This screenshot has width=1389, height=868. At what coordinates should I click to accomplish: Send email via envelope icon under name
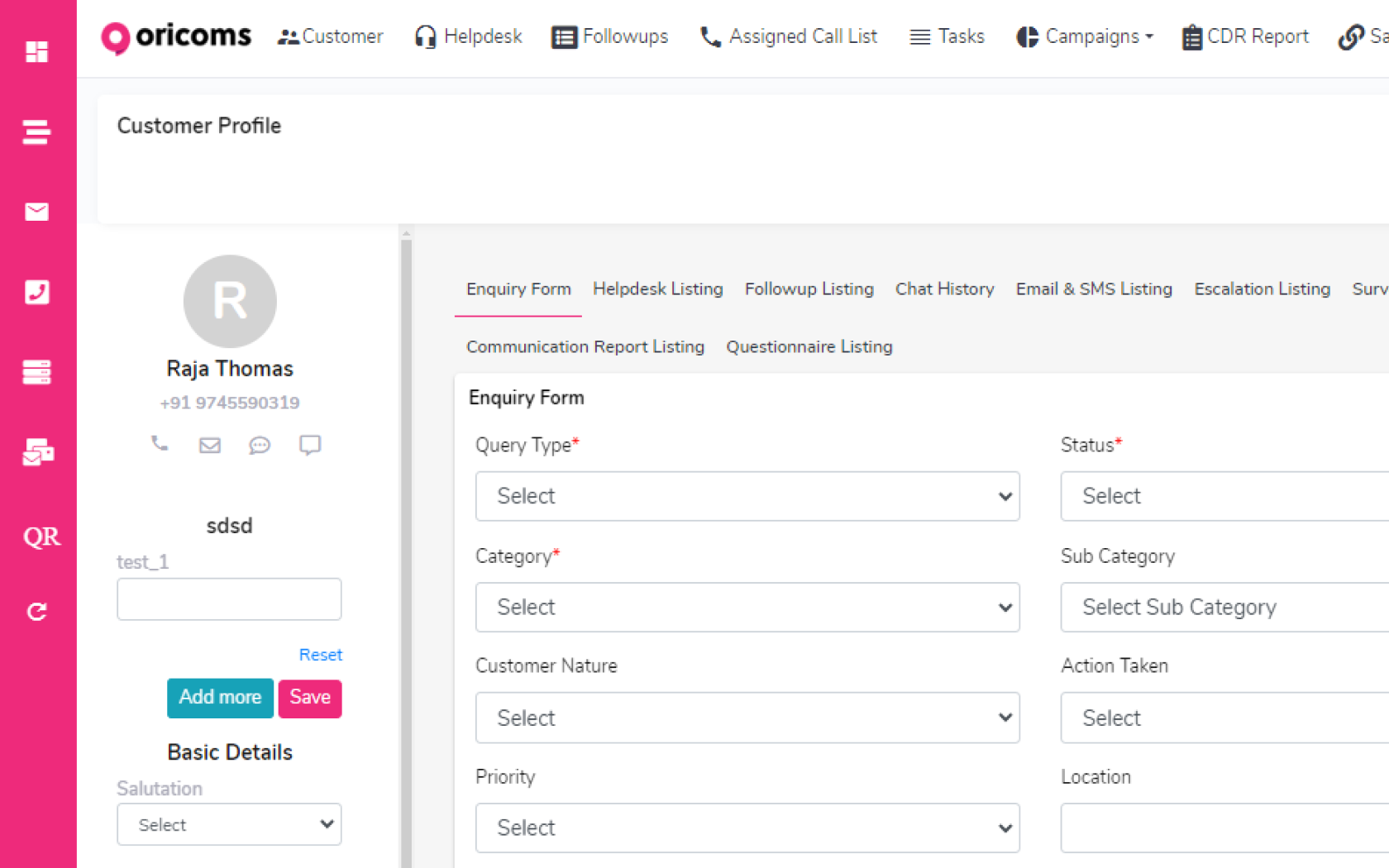tap(210, 446)
